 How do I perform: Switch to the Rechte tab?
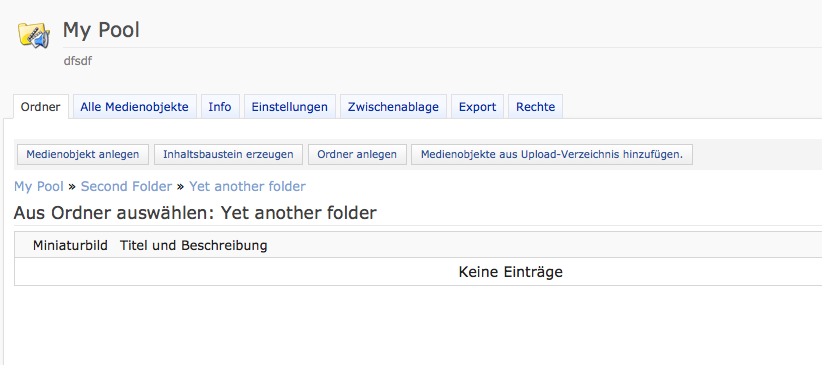point(535,107)
